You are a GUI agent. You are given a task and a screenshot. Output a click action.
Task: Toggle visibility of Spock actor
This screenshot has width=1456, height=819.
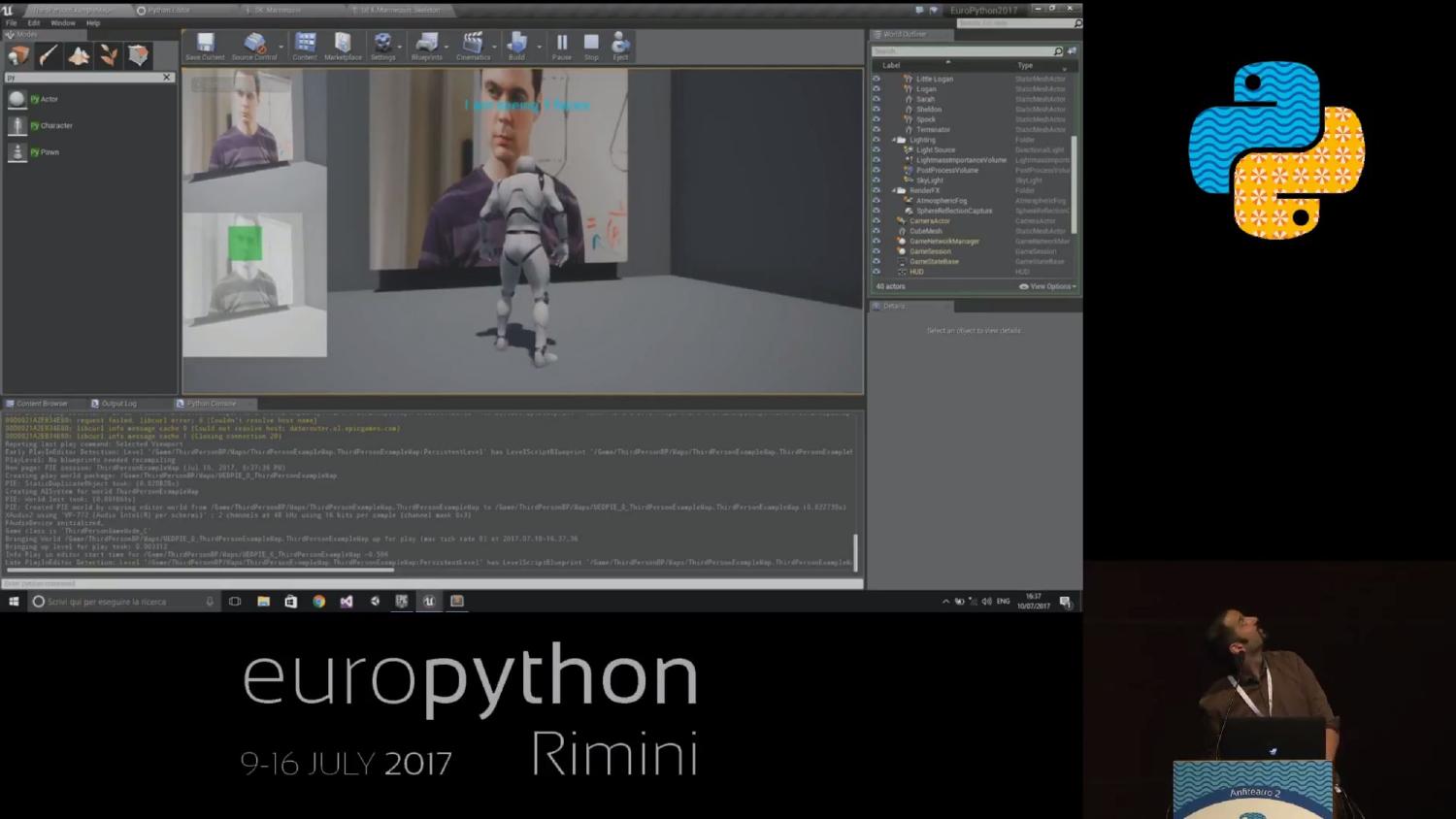coord(877,119)
